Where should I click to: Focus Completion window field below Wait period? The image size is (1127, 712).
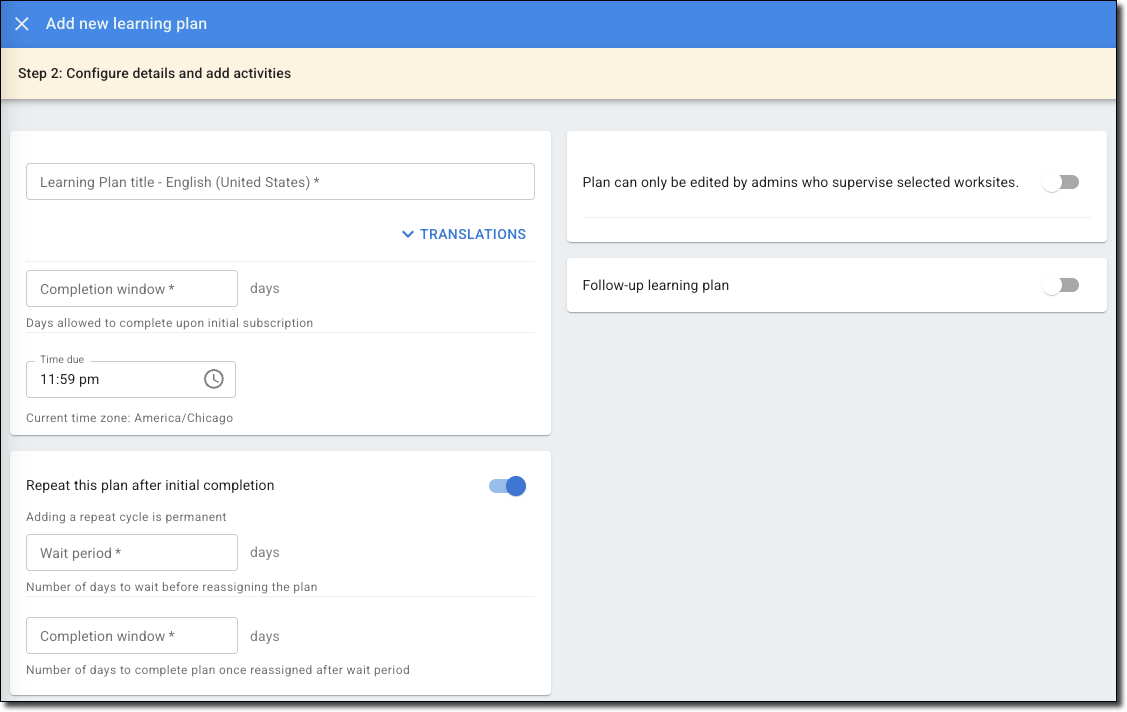pyautogui.click(x=131, y=636)
